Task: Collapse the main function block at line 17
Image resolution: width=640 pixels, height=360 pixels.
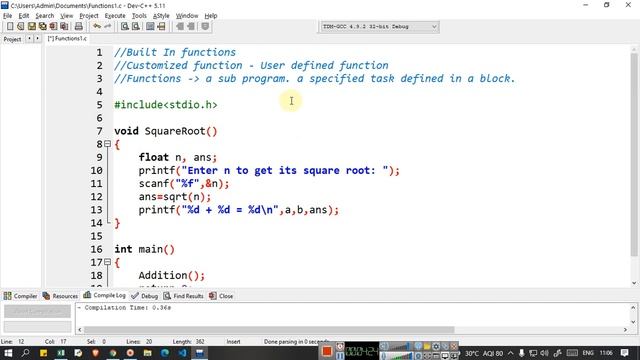Action: [x=107, y=262]
